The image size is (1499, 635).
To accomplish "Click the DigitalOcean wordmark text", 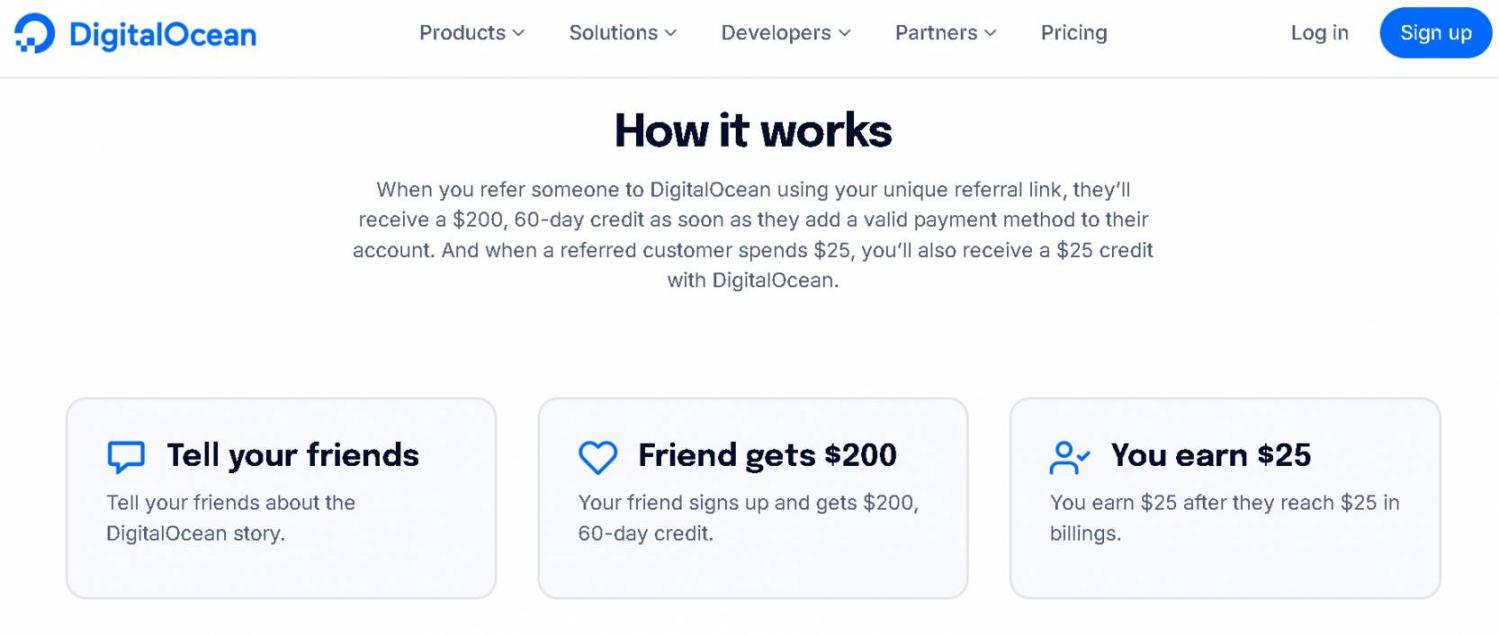I will (163, 35).
